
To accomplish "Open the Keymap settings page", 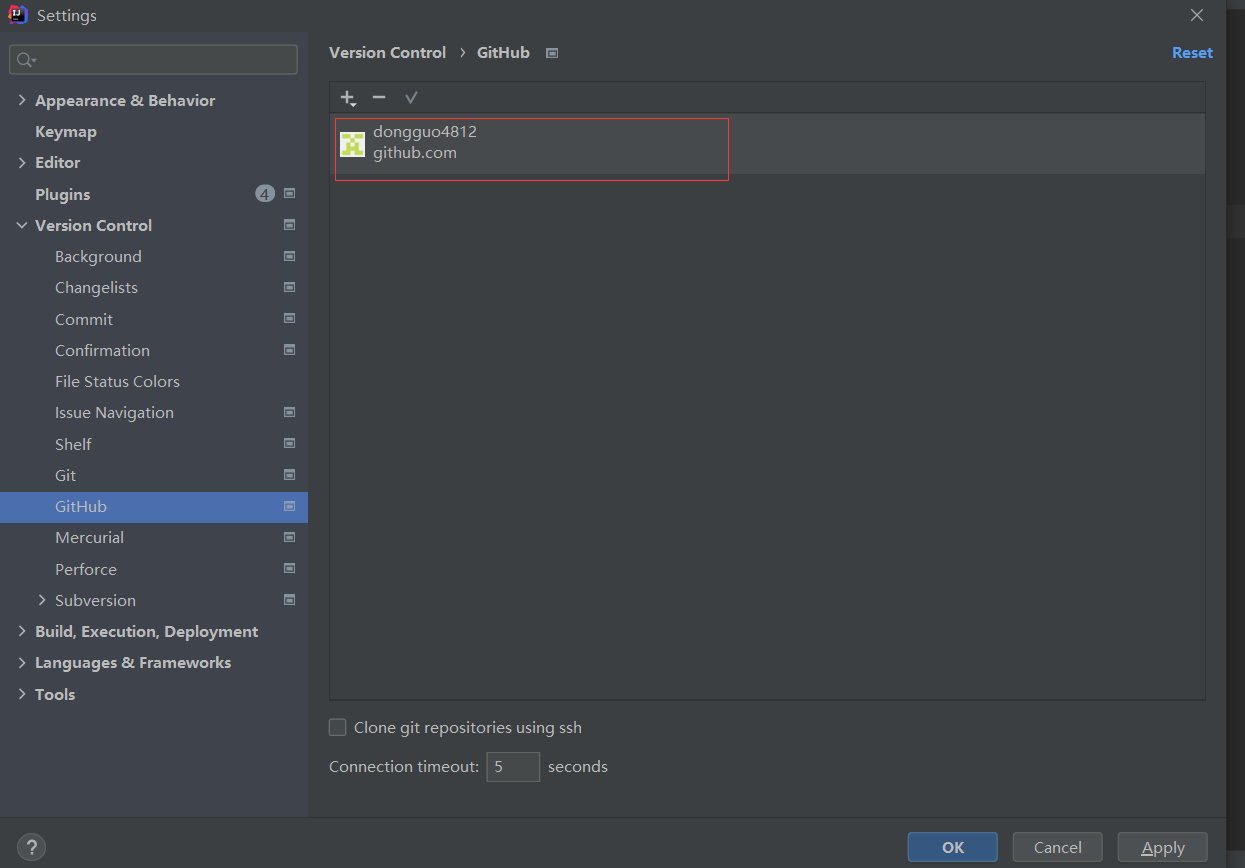I will 66,131.
